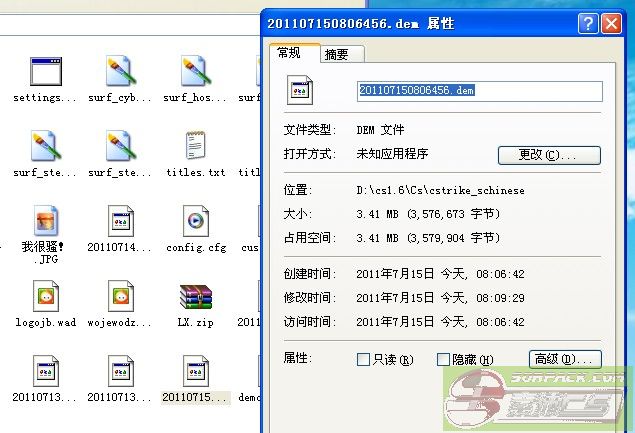Click the help question mark title button
Image resolution: width=635 pixels, height=433 pixels.
(x=587, y=23)
